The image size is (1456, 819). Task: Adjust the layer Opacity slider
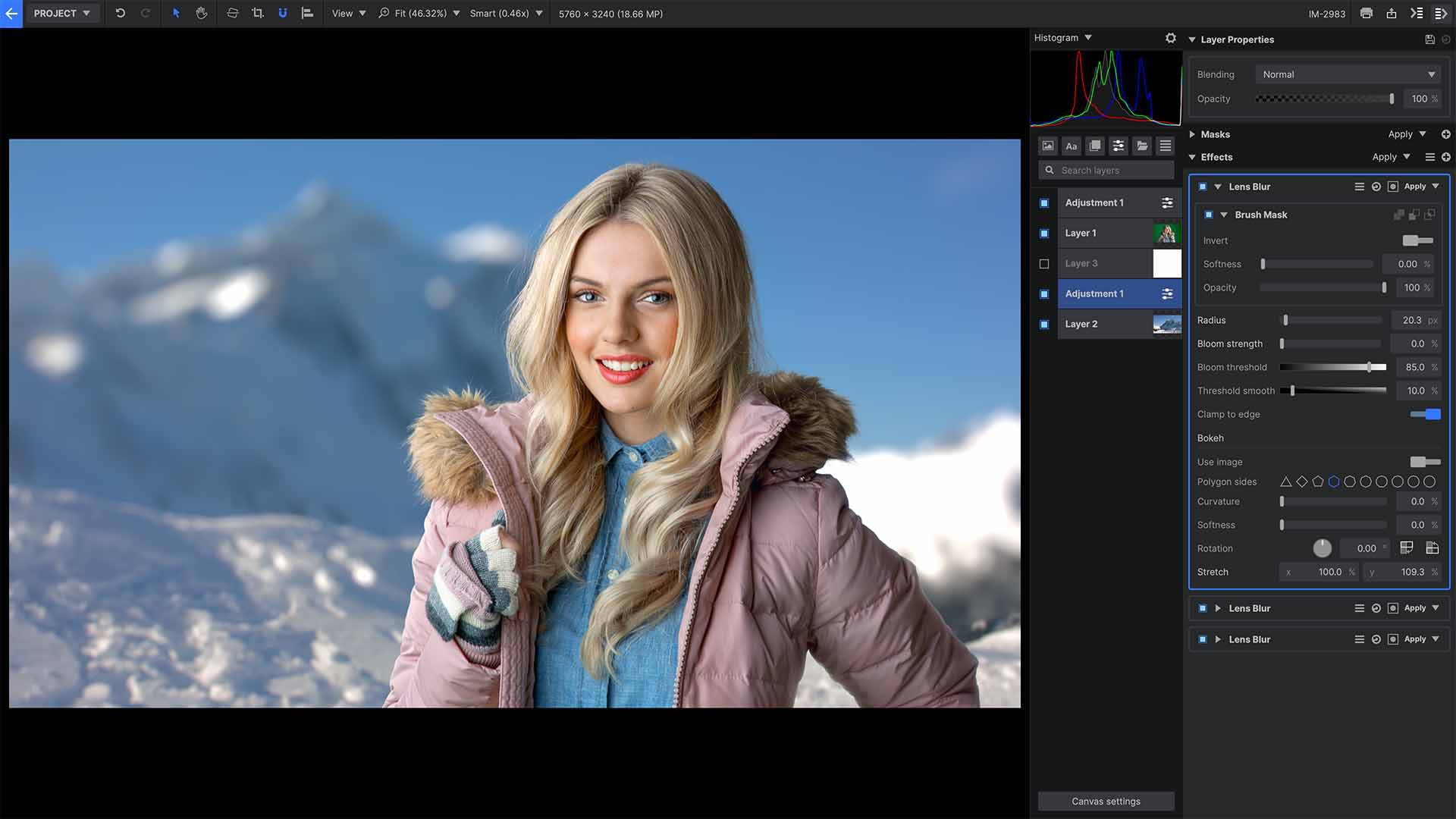pyautogui.click(x=1325, y=99)
